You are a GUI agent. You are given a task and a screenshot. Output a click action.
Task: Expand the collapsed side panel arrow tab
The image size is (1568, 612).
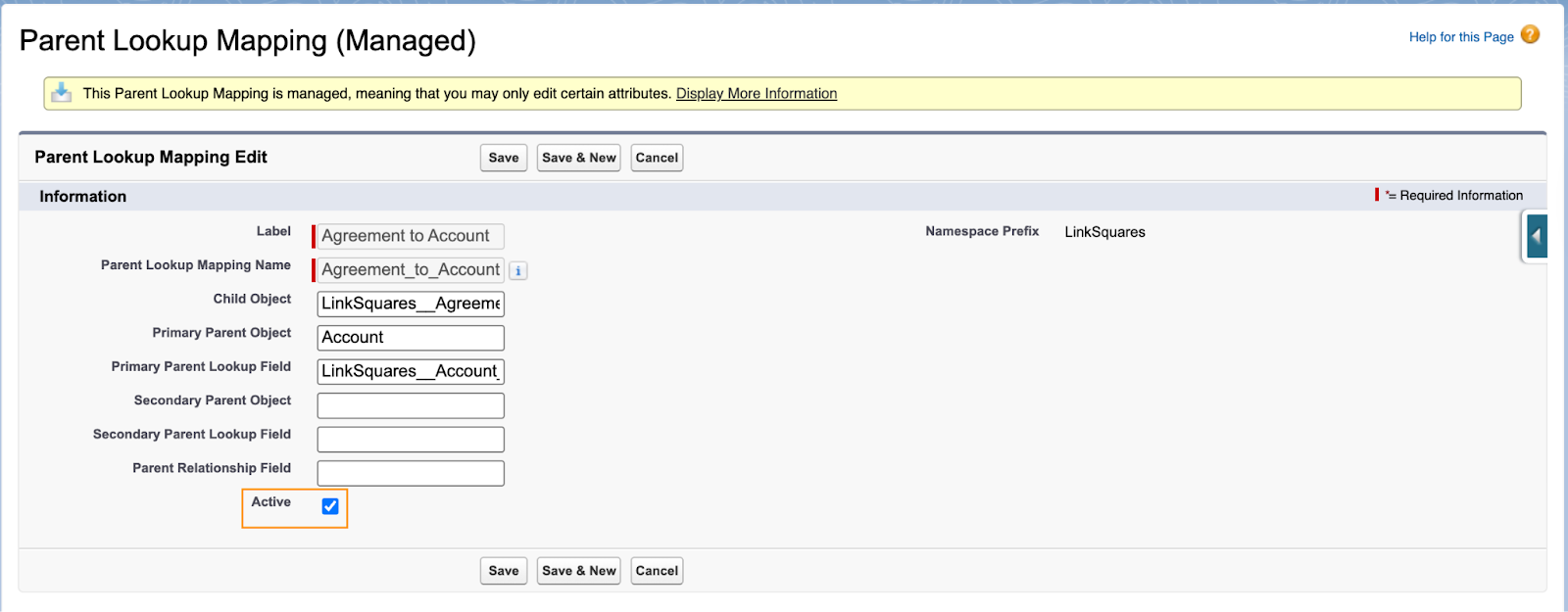pyautogui.click(x=1536, y=237)
